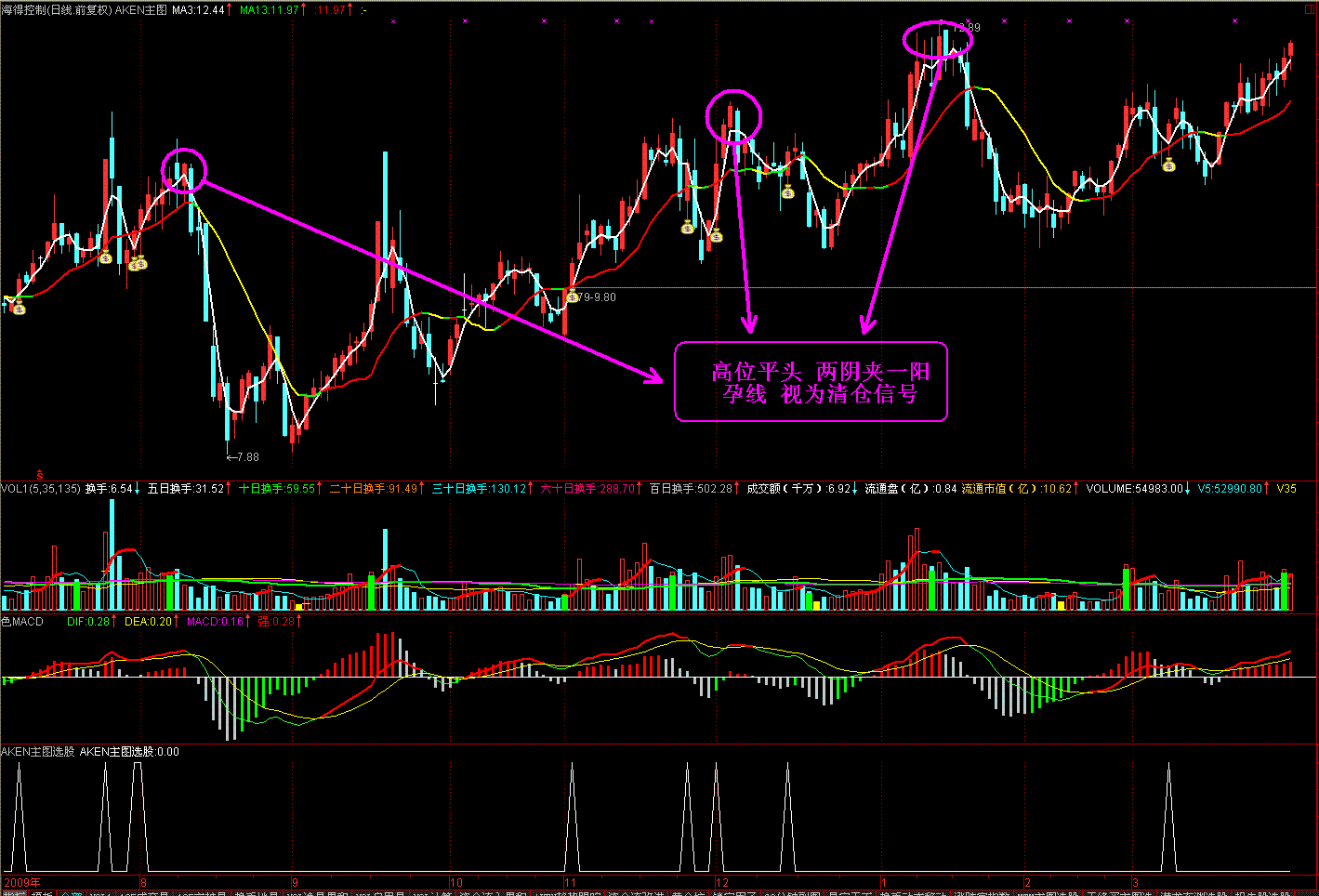Select month 11 on the time axis
Screen dimensions: 1319x896
570,882
